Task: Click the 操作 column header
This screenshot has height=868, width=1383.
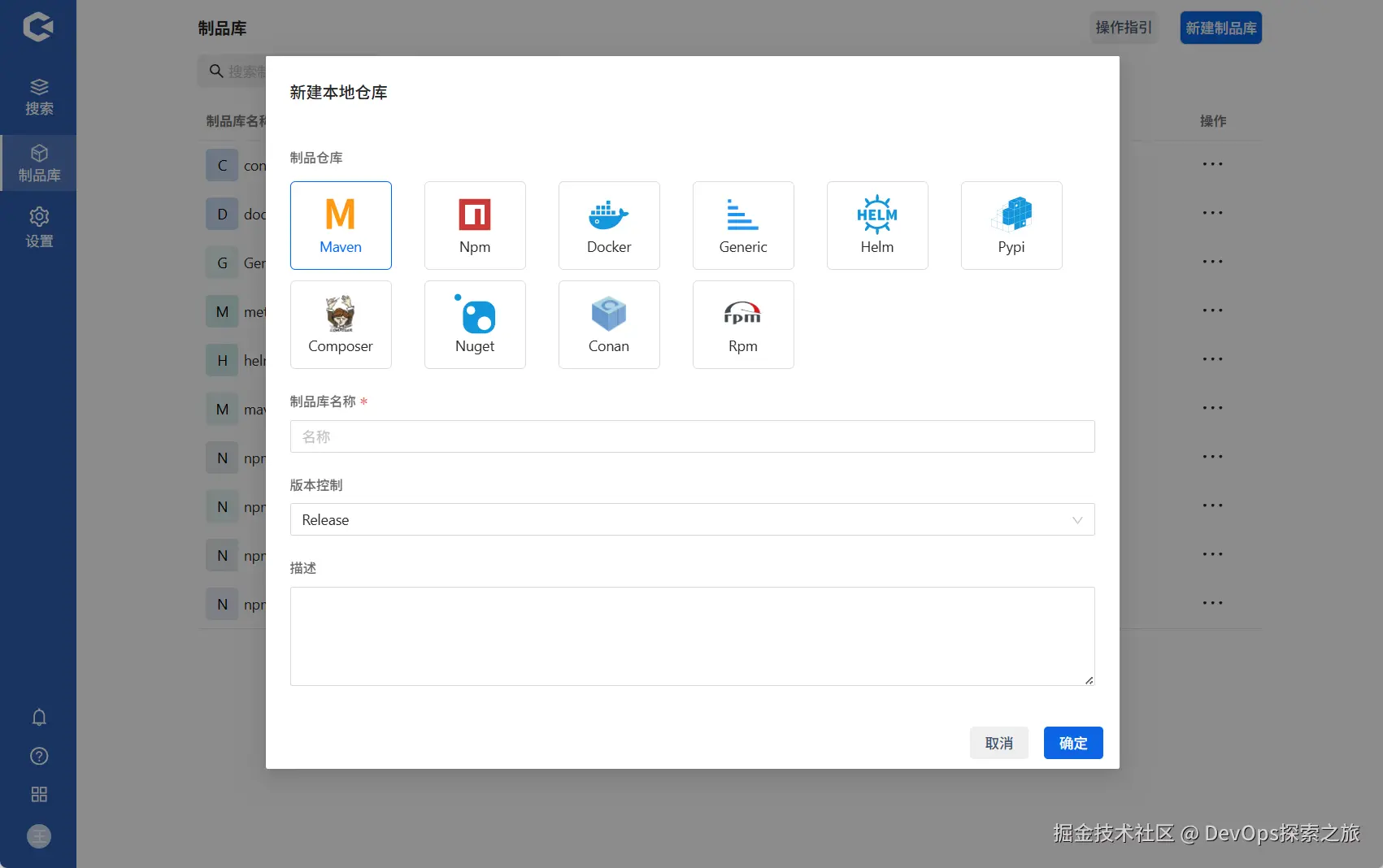Action: (x=1213, y=121)
